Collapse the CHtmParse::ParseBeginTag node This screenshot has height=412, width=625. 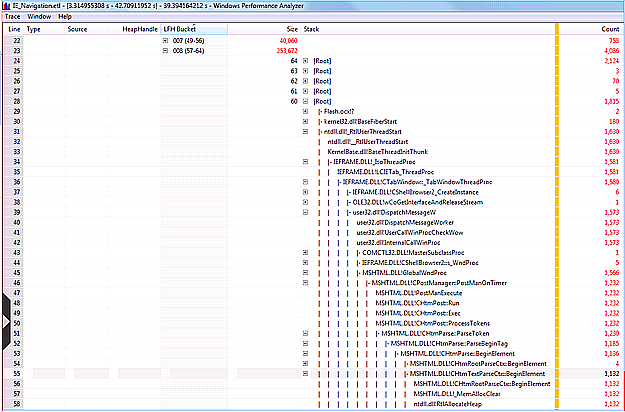[x=305, y=343]
